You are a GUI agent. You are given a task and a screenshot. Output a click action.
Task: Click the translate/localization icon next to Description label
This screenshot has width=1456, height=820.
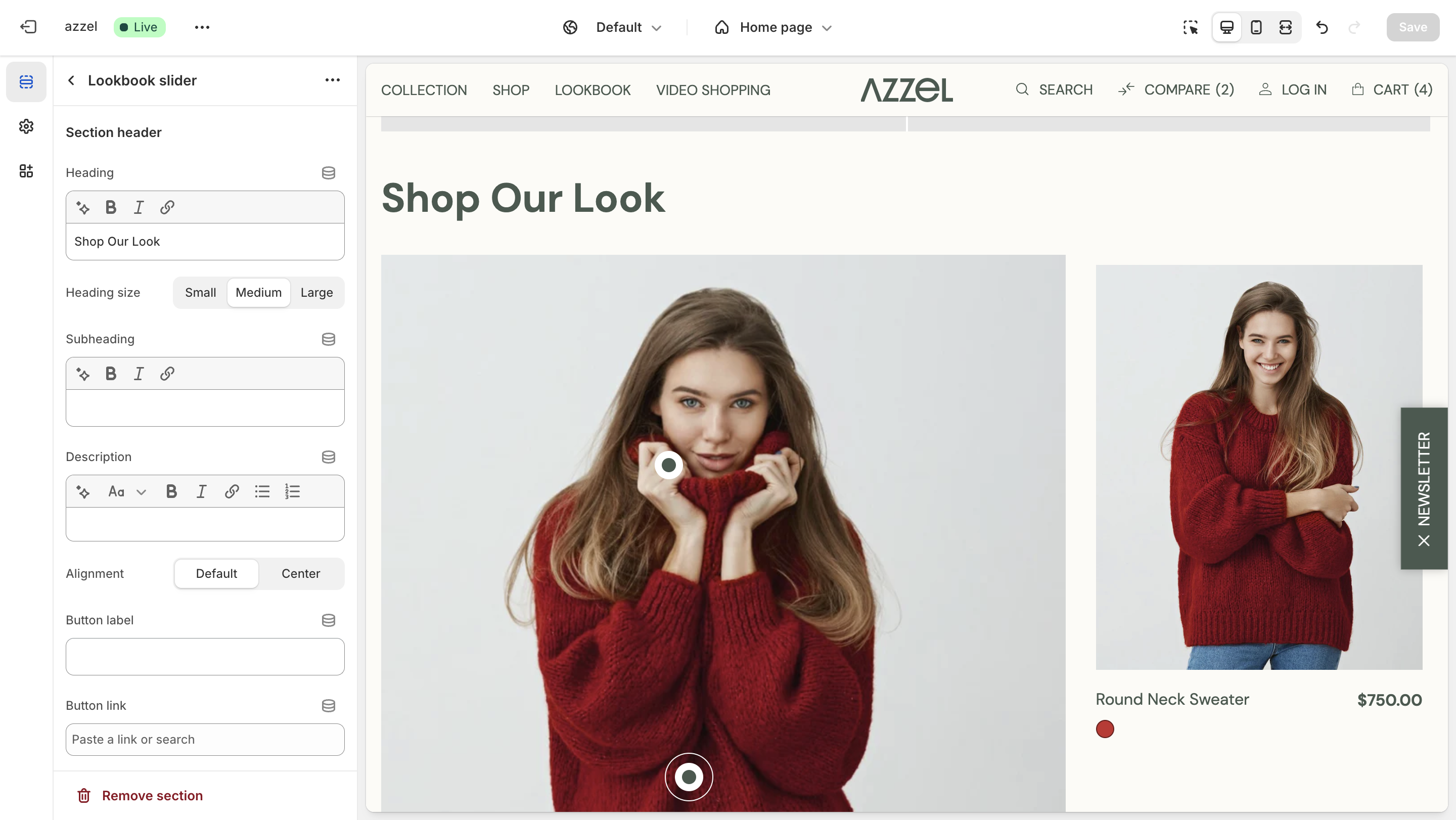pyautogui.click(x=329, y=457)
